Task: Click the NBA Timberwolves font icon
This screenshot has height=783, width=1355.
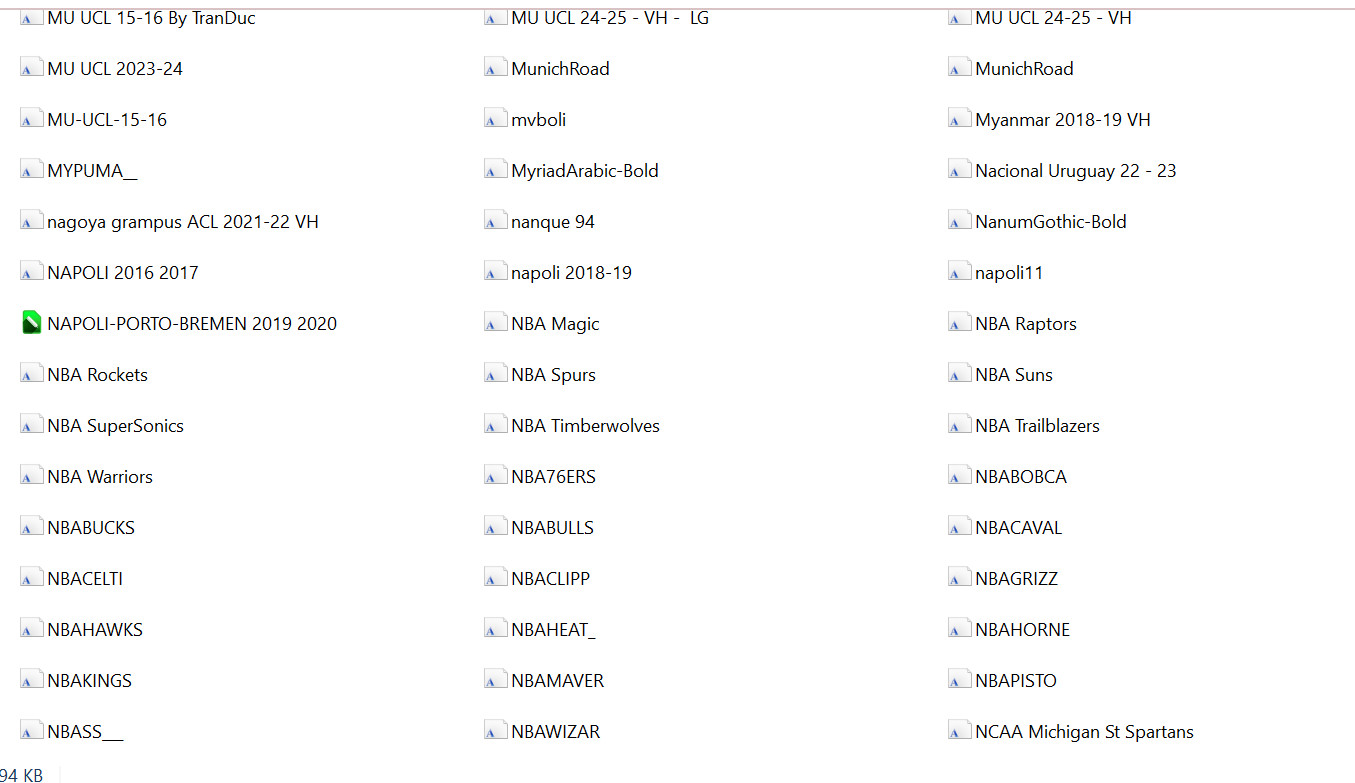Action: tap(495, 425)
